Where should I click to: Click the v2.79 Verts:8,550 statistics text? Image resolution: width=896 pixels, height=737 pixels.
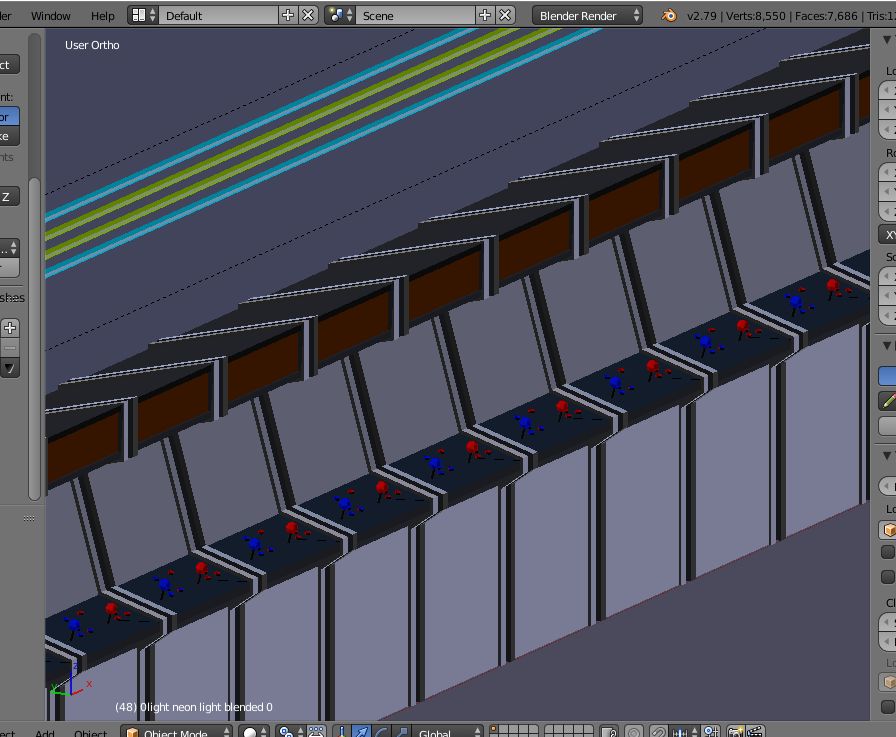tap(791, 16)
